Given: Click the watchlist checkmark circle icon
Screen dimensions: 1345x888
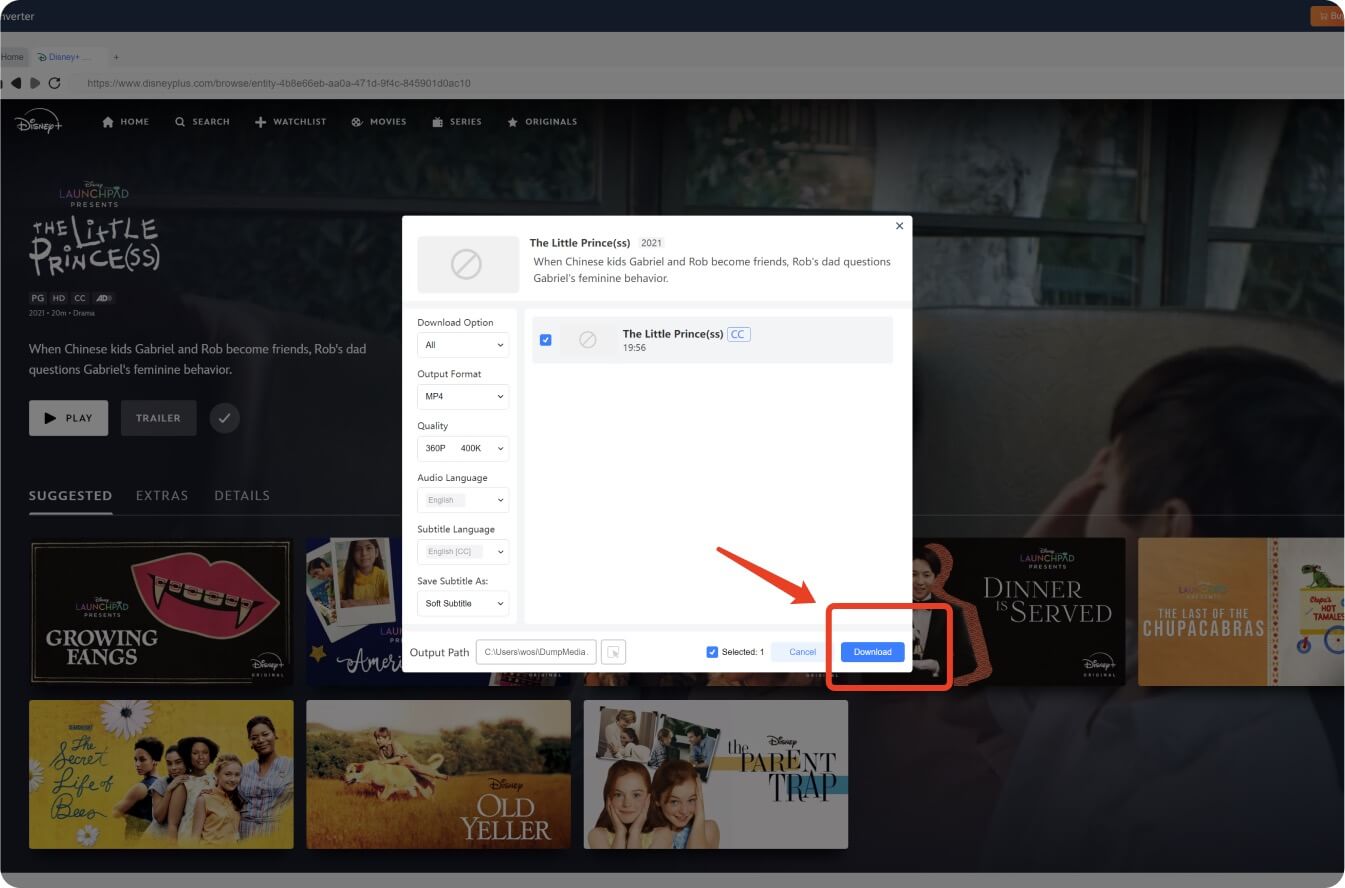Looking at the screenshot, I should pos(225,418).
